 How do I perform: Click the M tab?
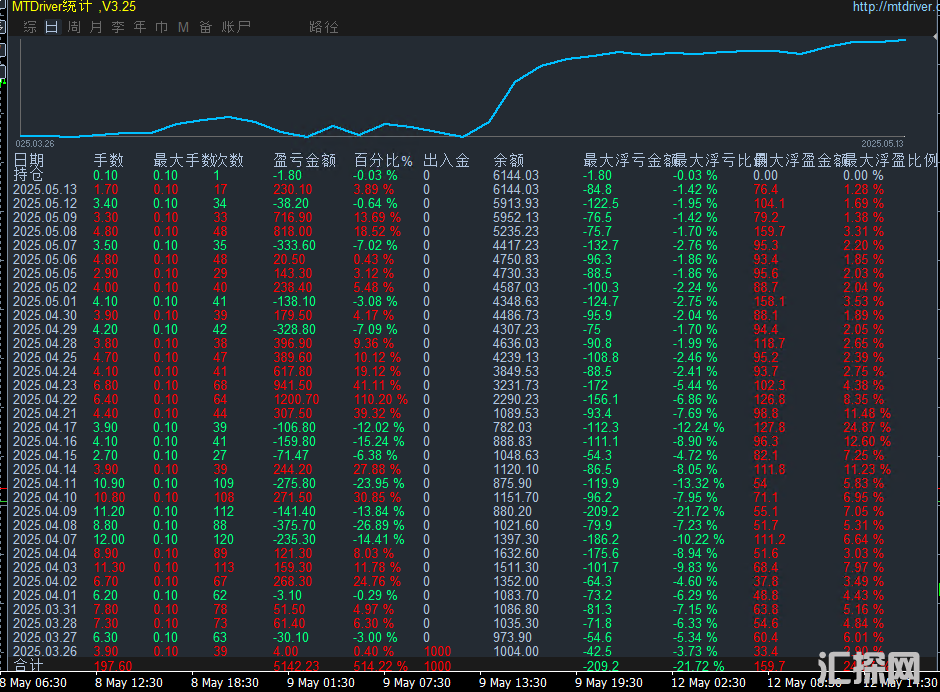pos(183,27)
